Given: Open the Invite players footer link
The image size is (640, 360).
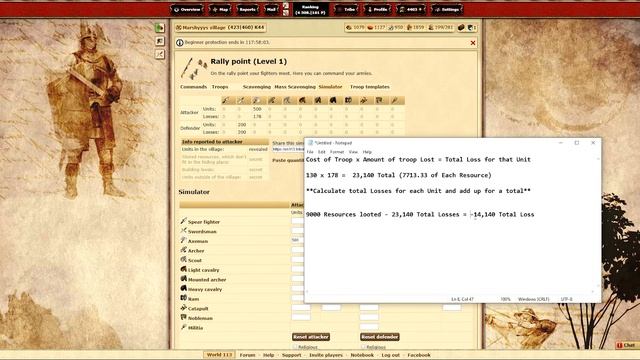Looking at the screenshot, I should (326, 355).
